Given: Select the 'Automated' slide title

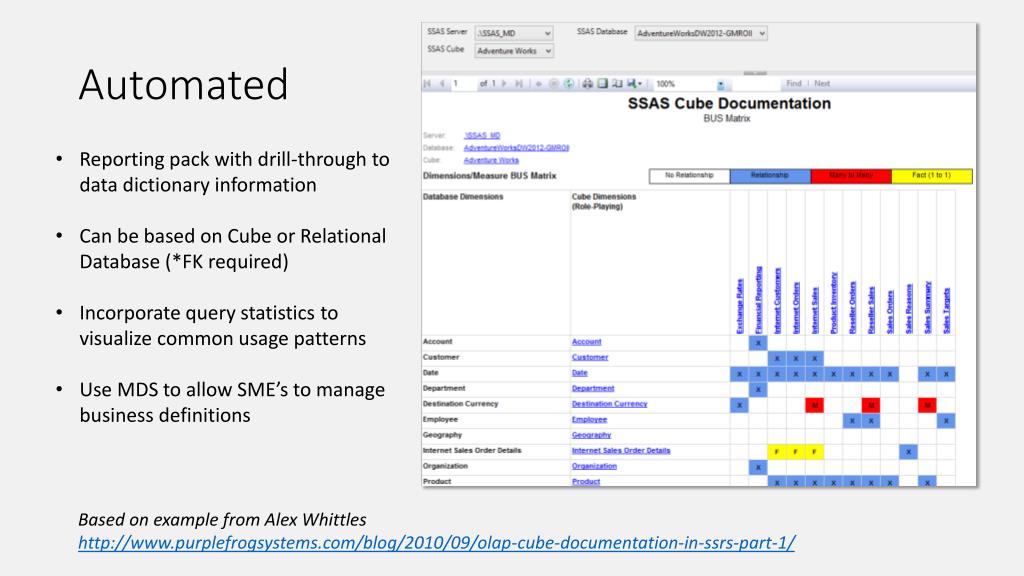Looking at the screenshot, I should 183,84.
